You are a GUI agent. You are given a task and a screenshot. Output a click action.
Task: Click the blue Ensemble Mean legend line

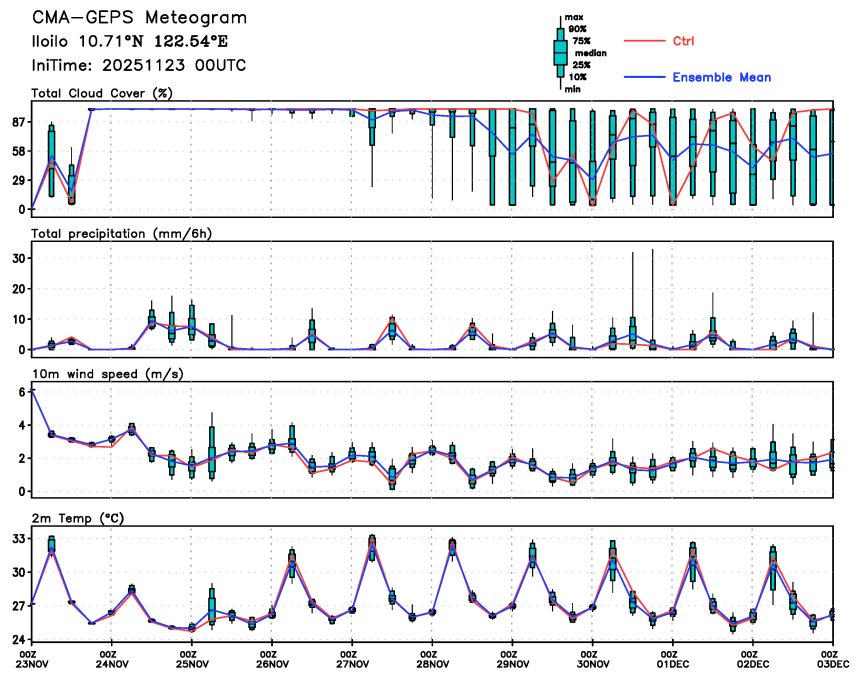click(x=644, y=77)
